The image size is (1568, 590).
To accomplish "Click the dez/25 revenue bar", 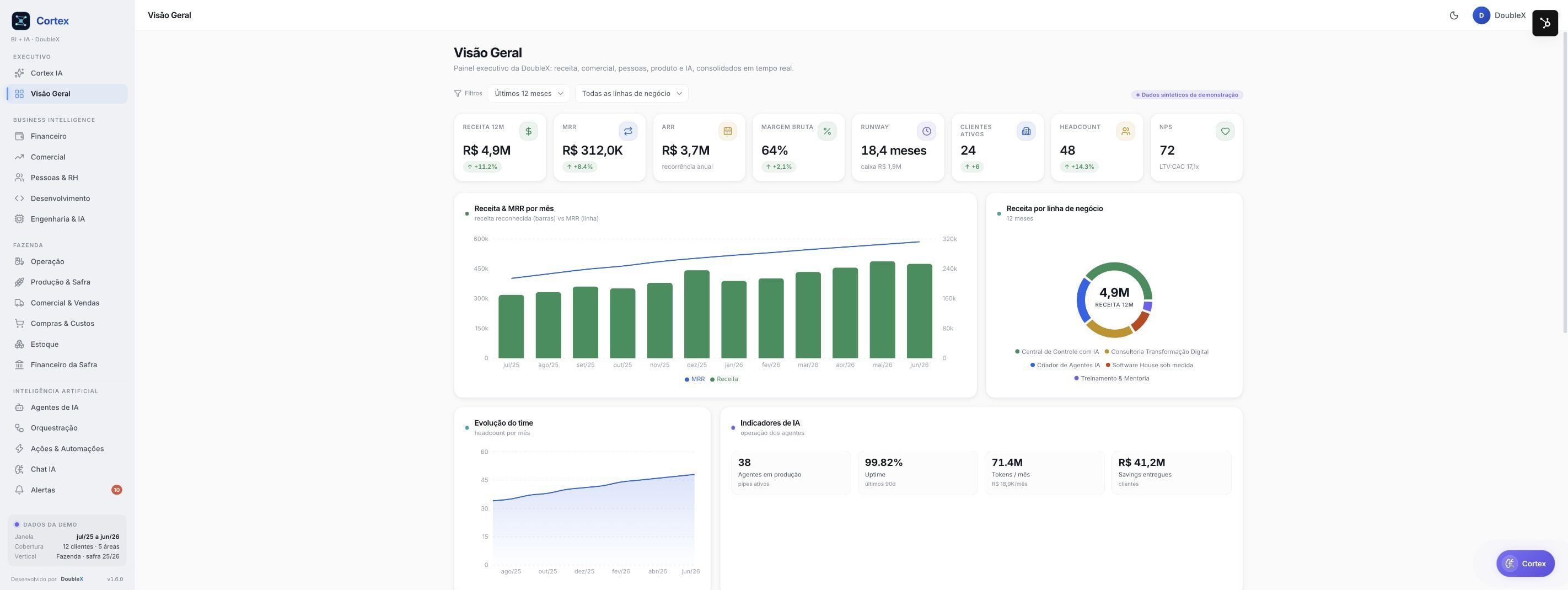I will (x=696, y=314).
